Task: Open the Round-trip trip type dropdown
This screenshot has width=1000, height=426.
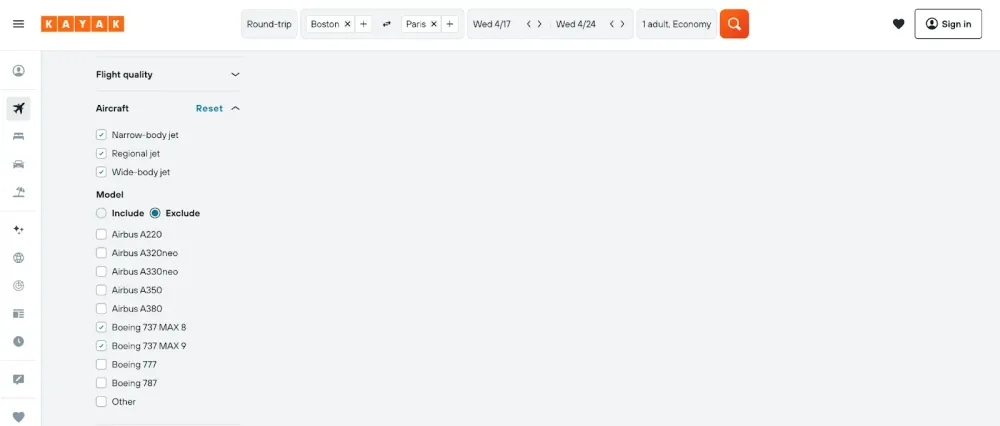Action: click(x=269, y=24)
